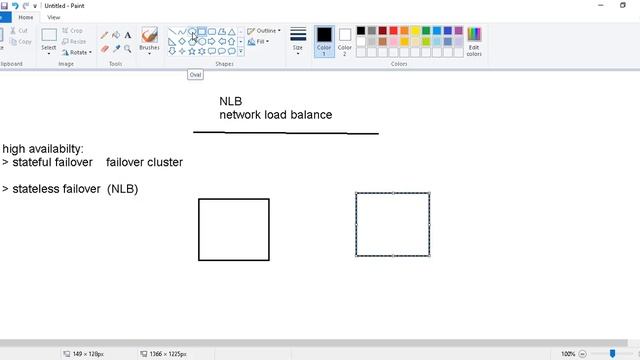This screenshot has width=640, height=360.
Task: Switch to the Home tab
Action: tap(26, 18)
